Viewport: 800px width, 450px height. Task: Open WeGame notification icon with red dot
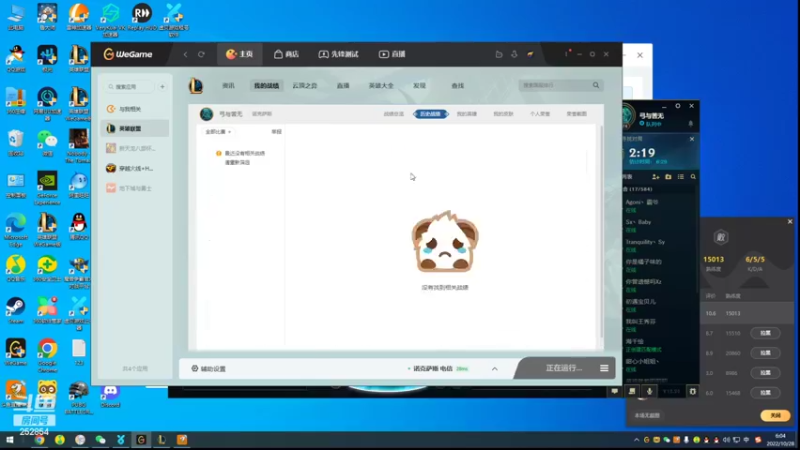tap(566, 54)
